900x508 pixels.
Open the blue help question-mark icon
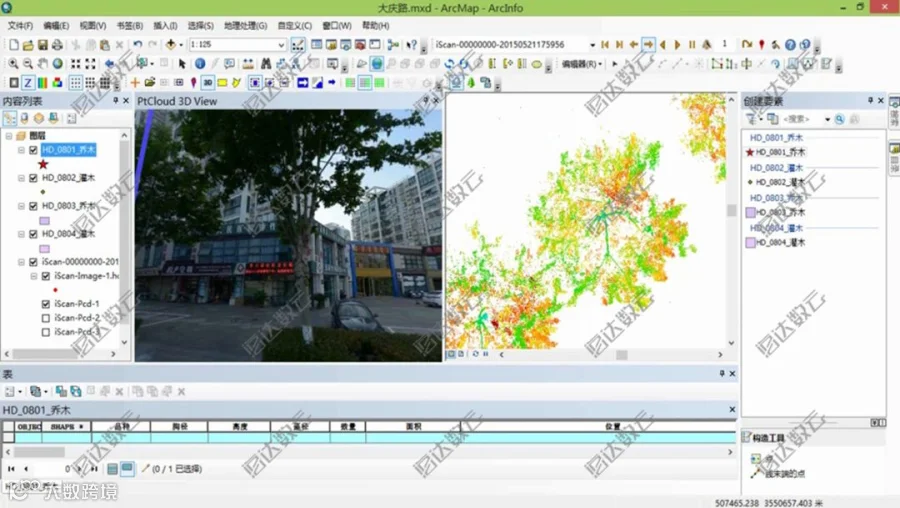pos(790,45)
